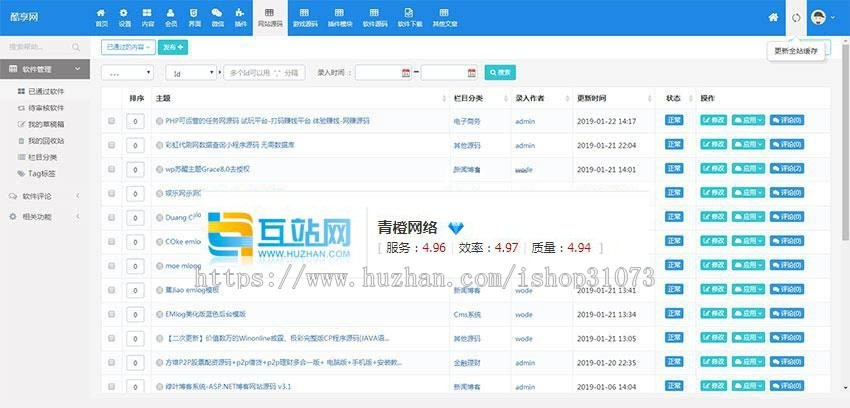Switch to the 其他文章 tab
Viewport: 850px width, 408px height.
coord(444,18)
